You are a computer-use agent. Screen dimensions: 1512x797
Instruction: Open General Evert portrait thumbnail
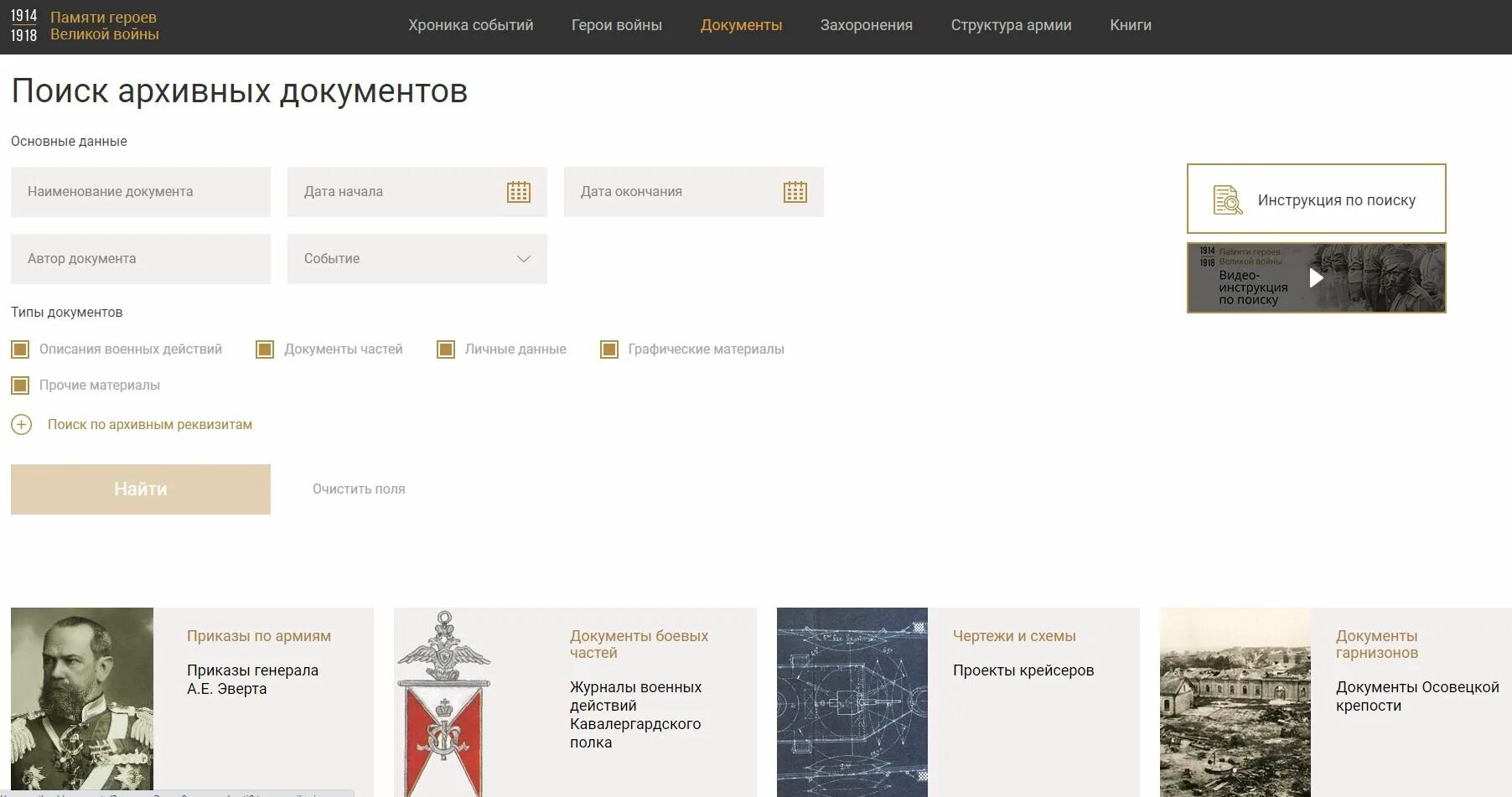point(82,701)
